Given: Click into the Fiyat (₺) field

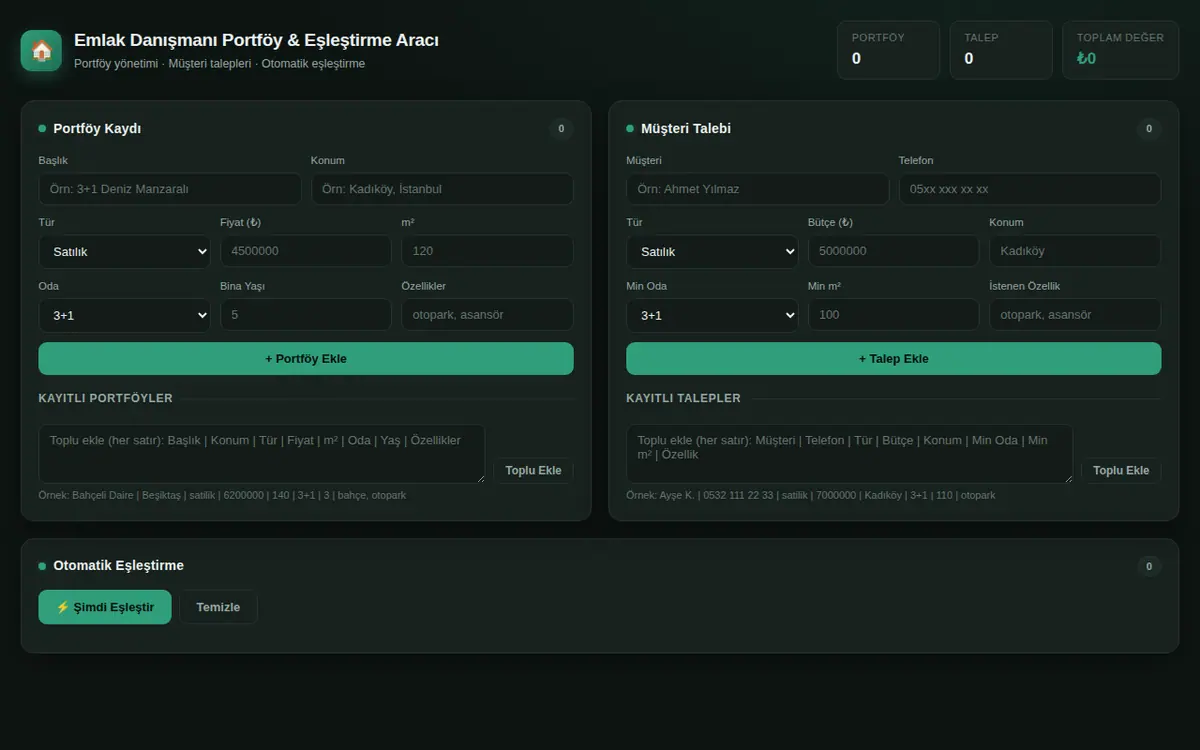Looking at the screenshot, I should (x=306, y=251).
